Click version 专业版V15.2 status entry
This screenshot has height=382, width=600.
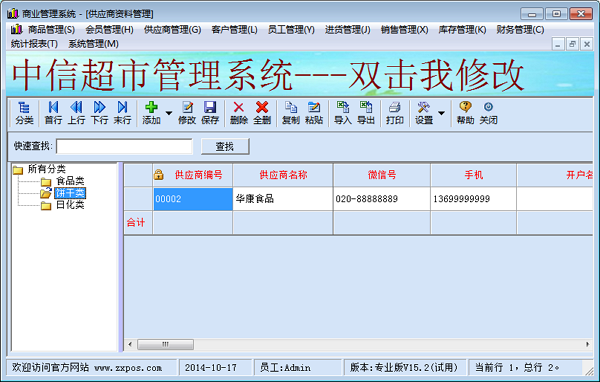(x=404, y=368)
